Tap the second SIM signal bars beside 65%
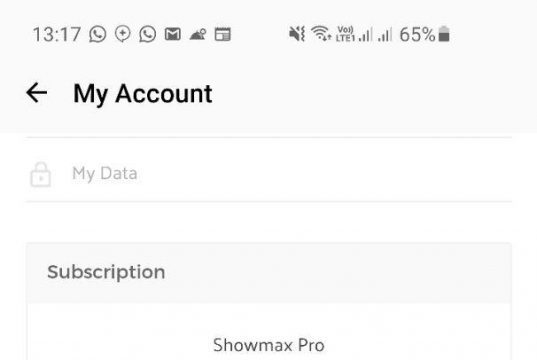 tap(385, 35)
